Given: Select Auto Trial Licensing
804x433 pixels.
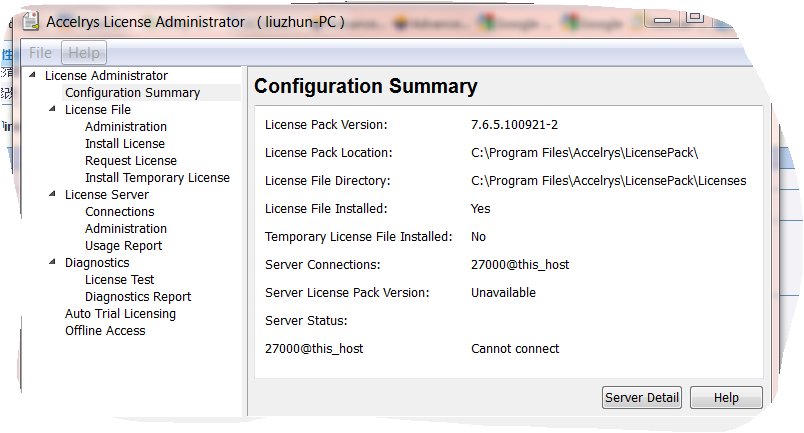Looking at the screenshot, I should point(120,314).
